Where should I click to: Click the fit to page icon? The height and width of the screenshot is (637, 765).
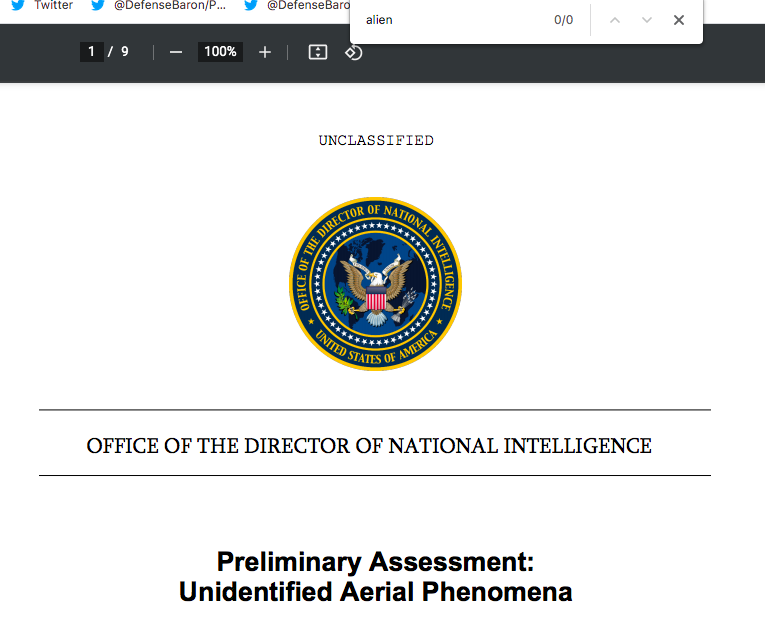point(318,52)
